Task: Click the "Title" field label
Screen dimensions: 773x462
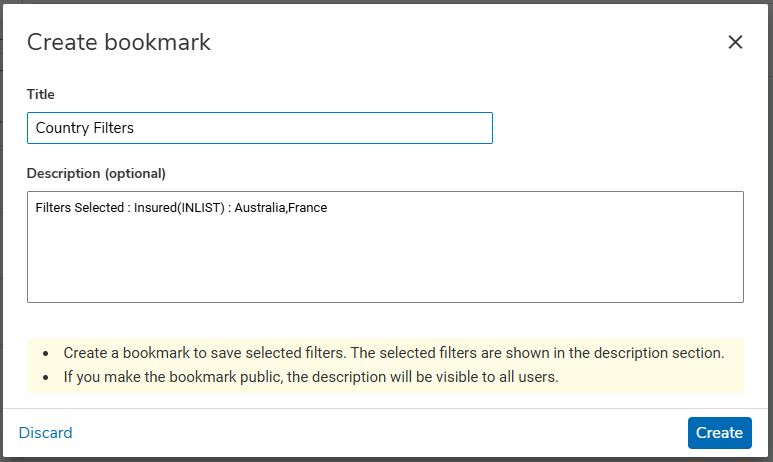Action: [41, 94]
